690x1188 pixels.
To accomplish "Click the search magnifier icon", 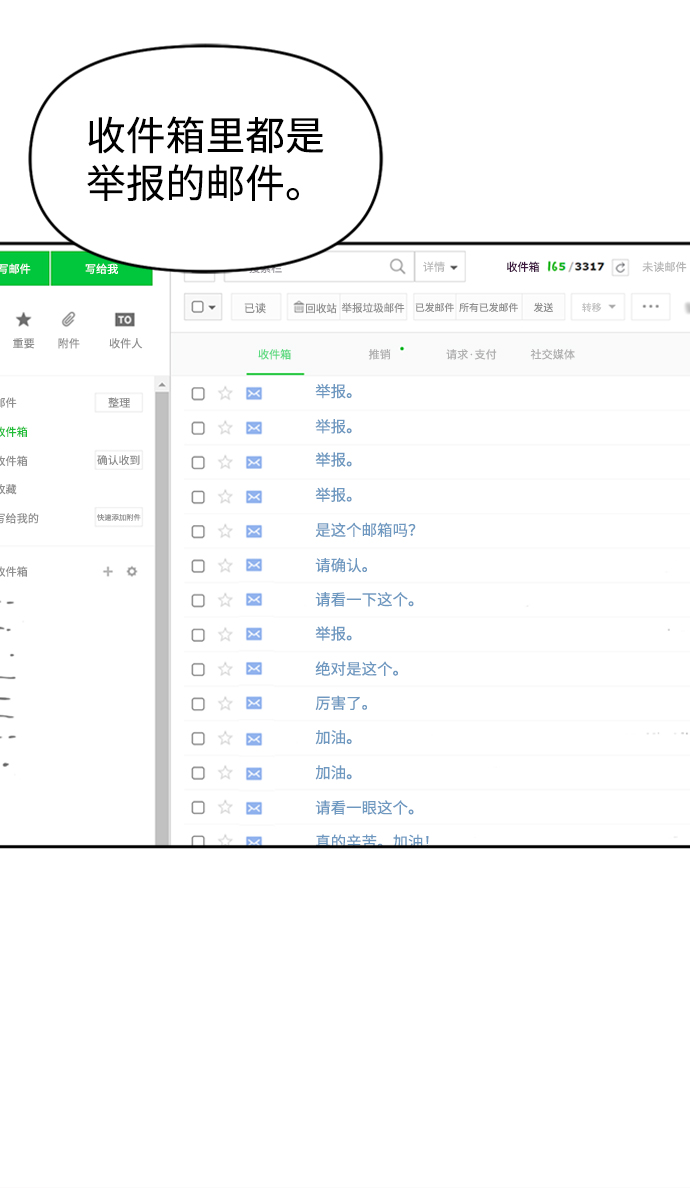I will pyautogui.click(x=397, y=267).
